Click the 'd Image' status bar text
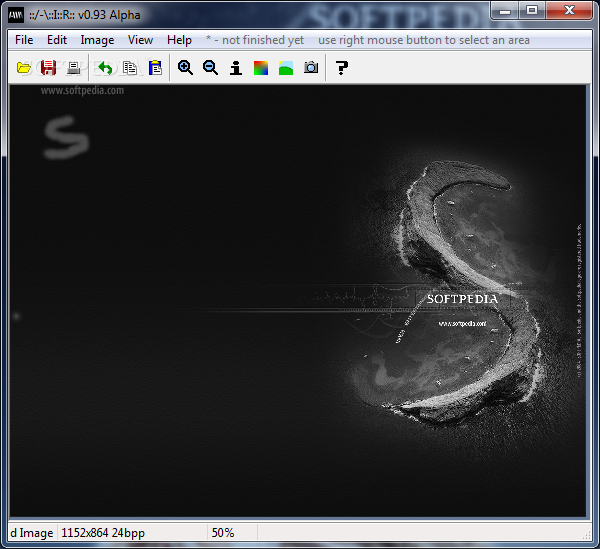Image resolution: width=600 pixels, height=549 pixels. click(31, 533)
